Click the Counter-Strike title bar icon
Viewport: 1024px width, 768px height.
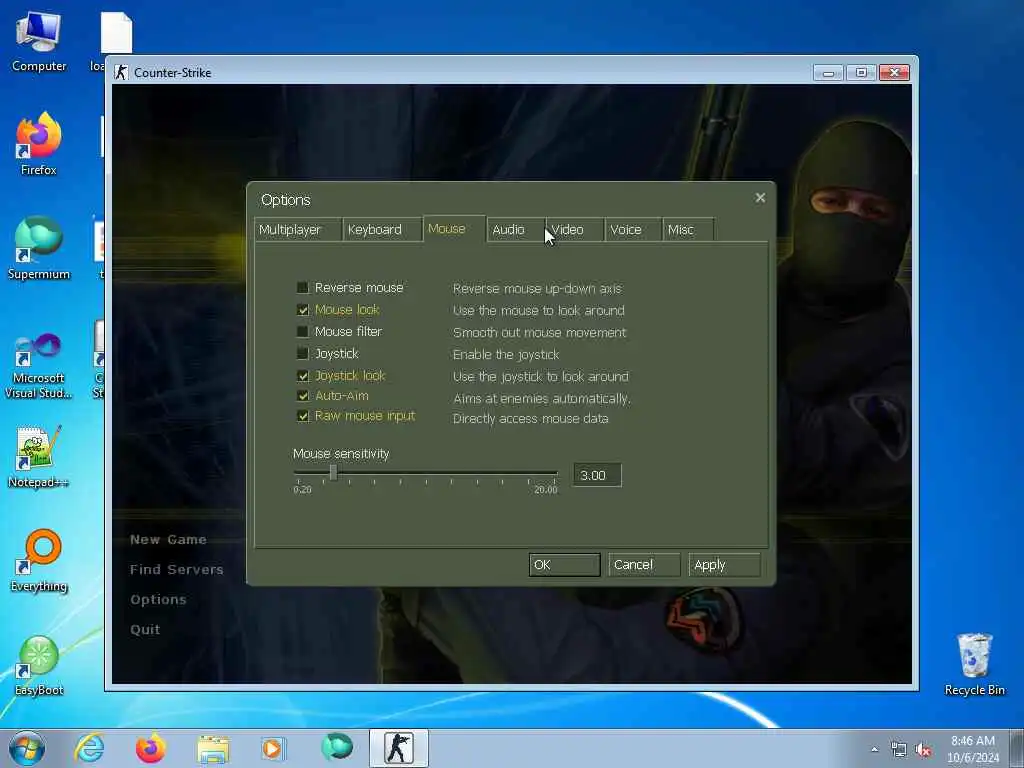121,72
